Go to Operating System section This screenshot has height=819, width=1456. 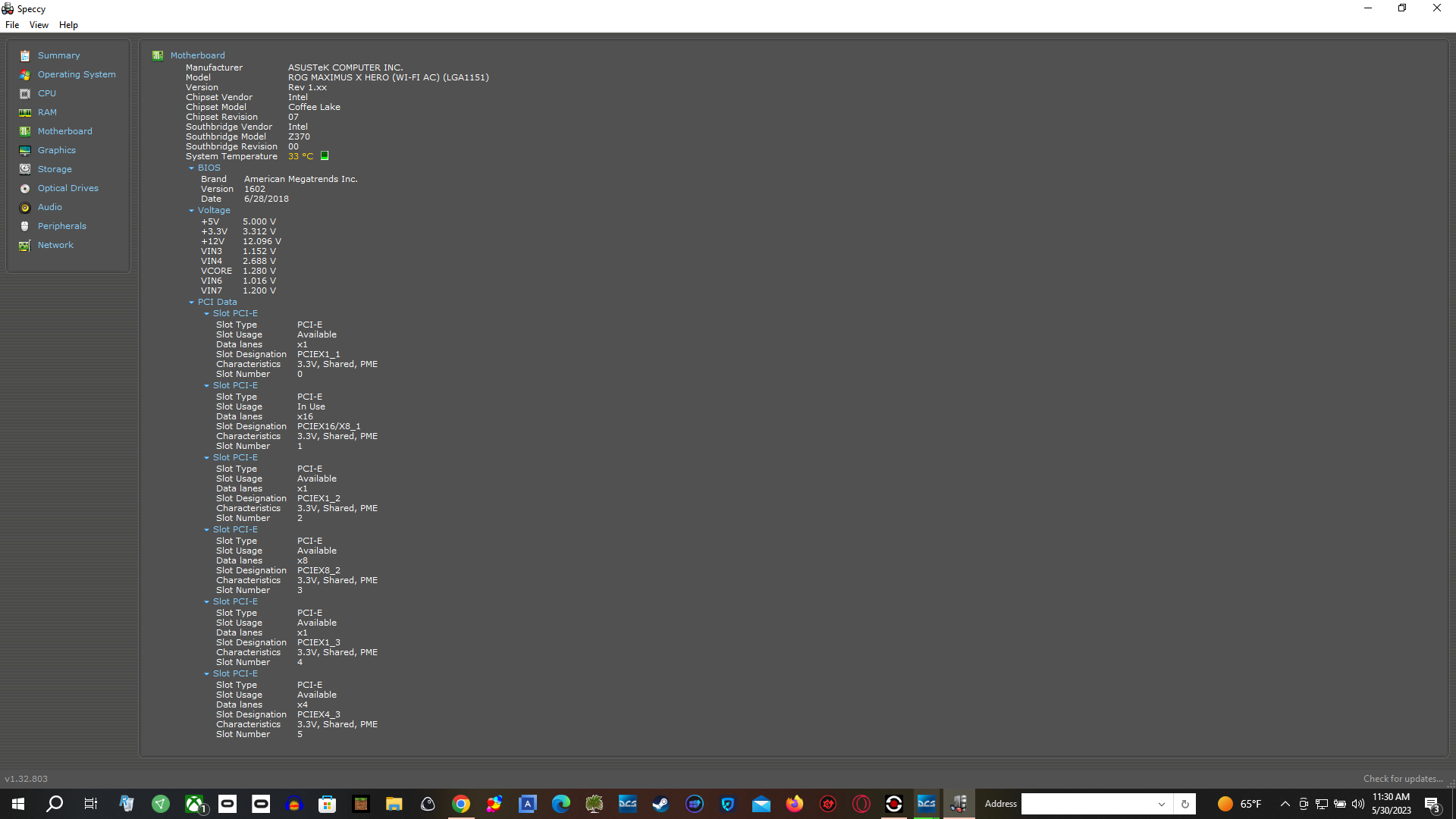[x=77, y=75]
